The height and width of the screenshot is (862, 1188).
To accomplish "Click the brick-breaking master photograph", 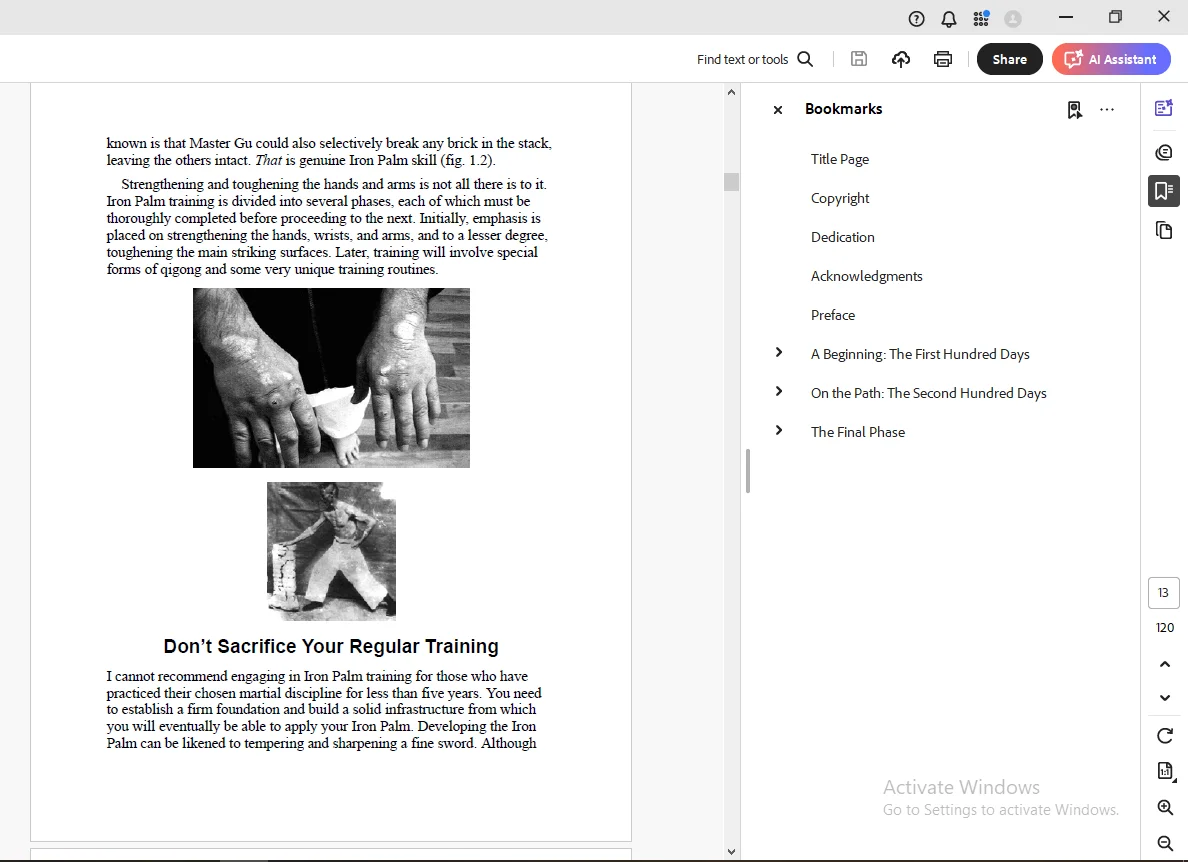I will pos(331,551).
